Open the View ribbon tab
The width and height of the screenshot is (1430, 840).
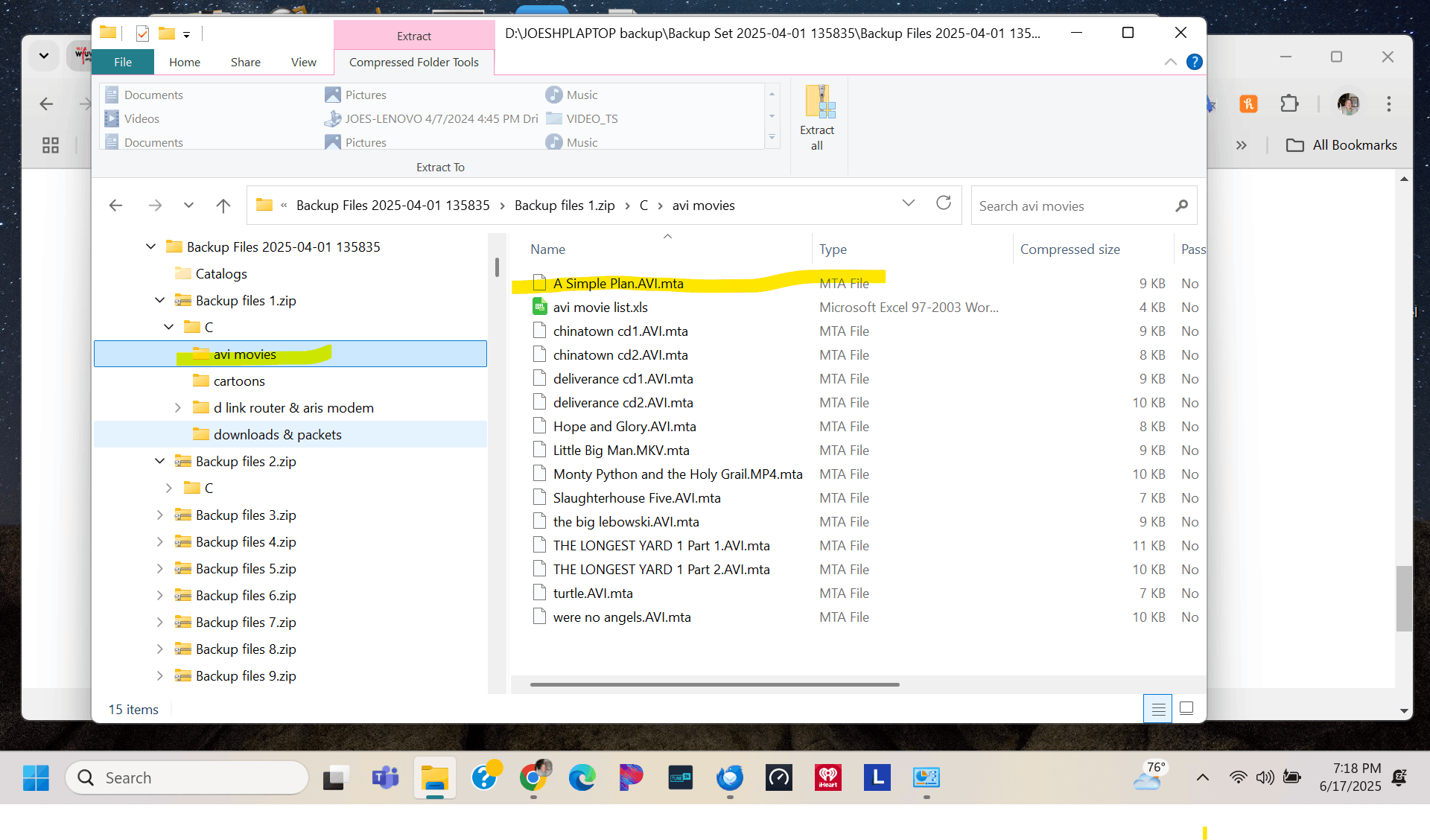(x=303, y=63)
